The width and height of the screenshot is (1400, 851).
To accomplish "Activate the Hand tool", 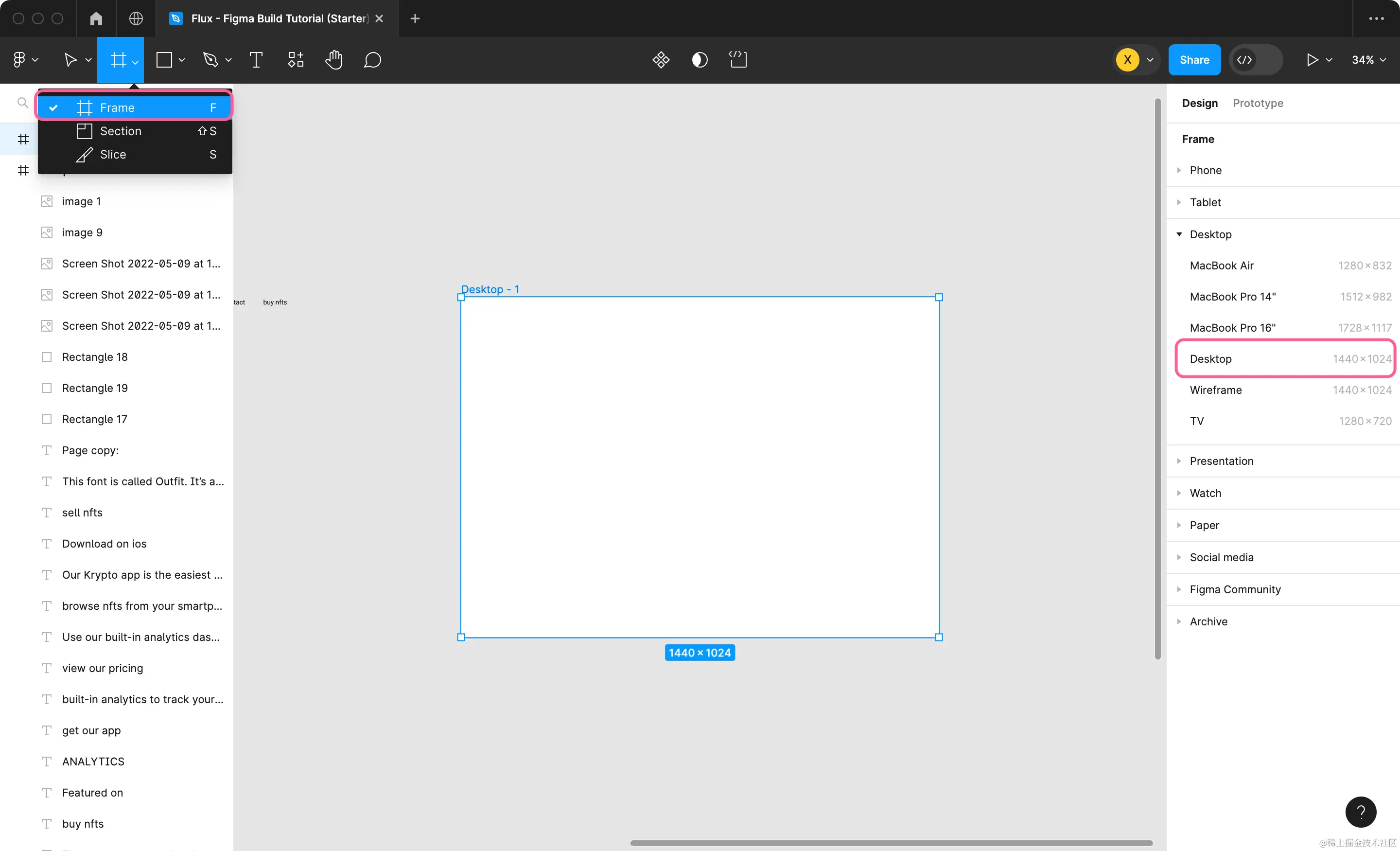I will pos(334,60).
